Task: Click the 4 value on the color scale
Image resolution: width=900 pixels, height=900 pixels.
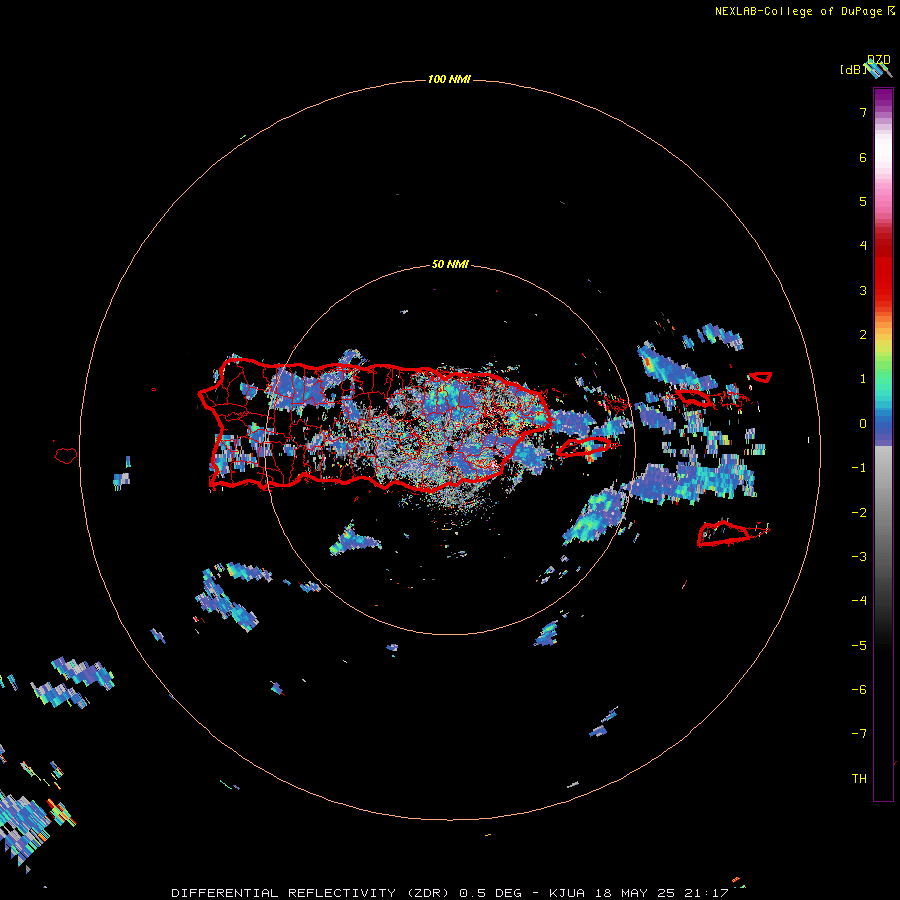Action: tap(863, 246)
